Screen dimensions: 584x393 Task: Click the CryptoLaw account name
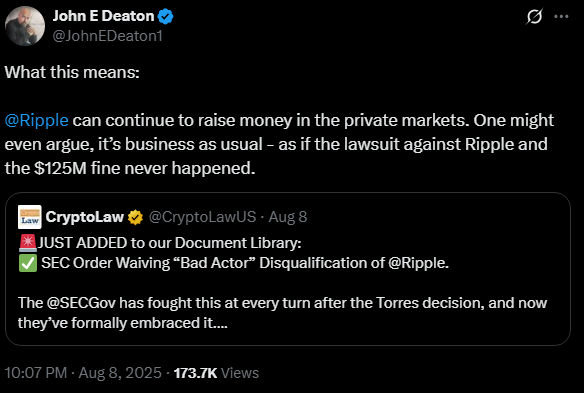coord(85,217)
